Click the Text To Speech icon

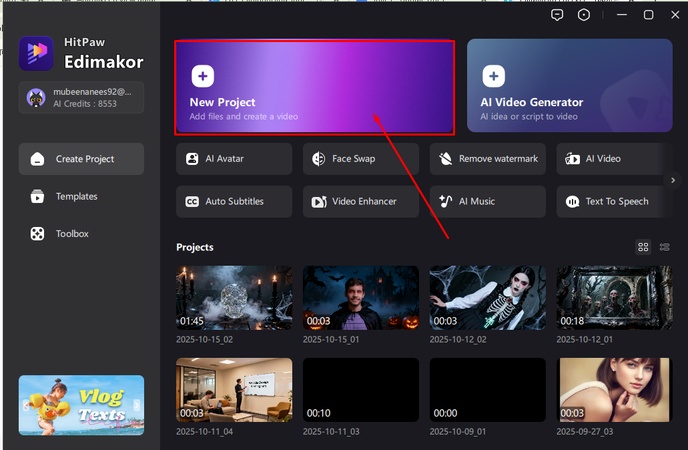pyautogui.click(x=572, y=201)
